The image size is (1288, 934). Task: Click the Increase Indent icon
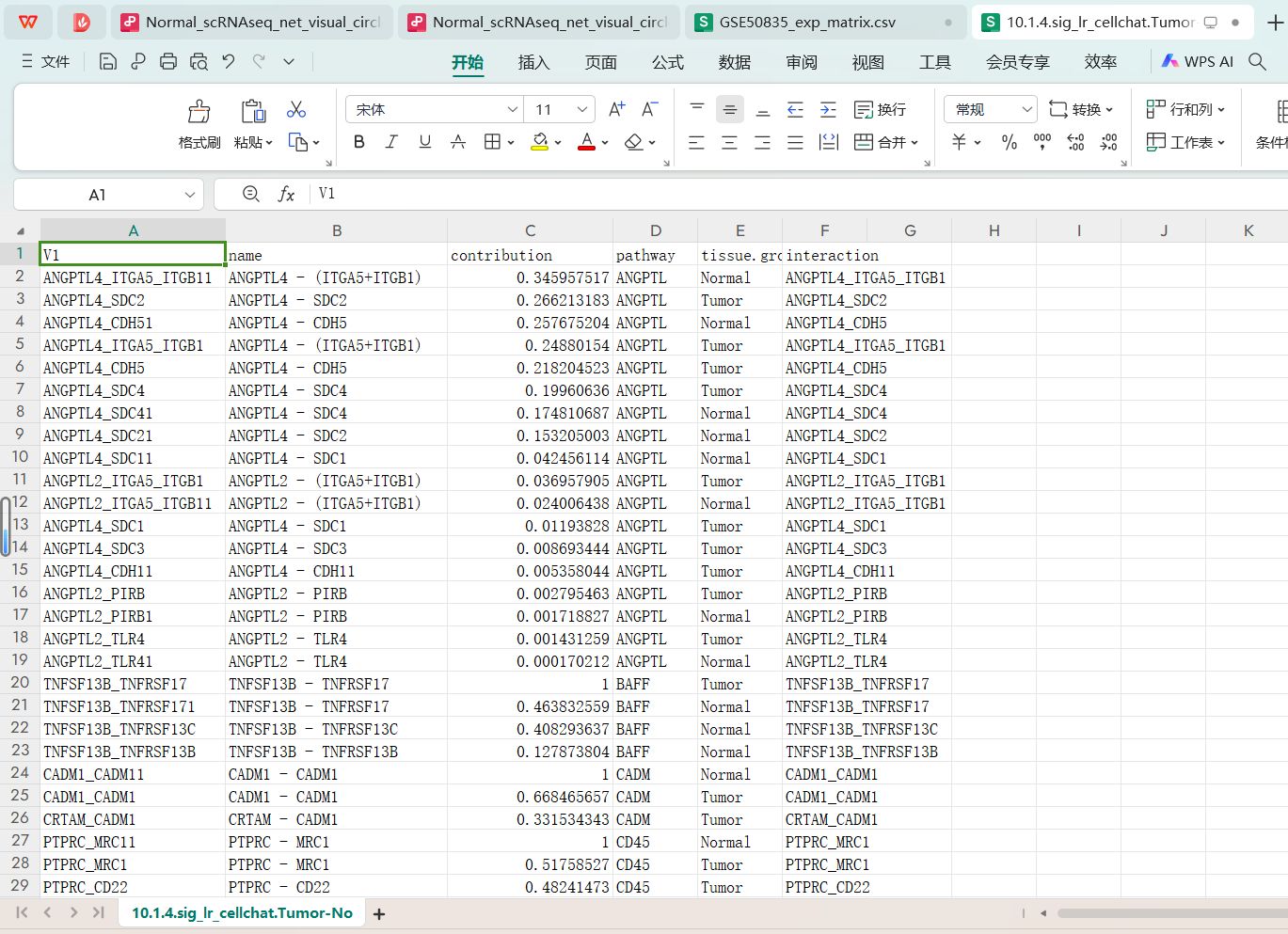(828, 109)
